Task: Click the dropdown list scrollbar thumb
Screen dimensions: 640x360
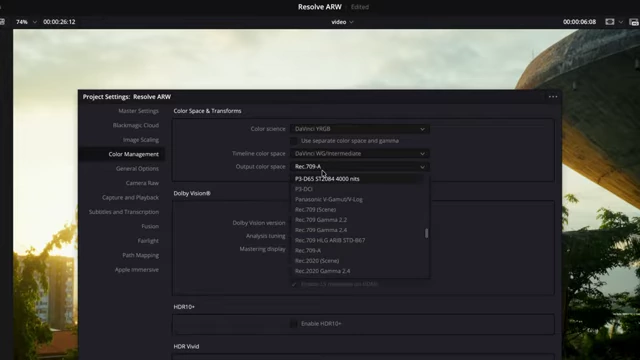Action: pos(427,233)
